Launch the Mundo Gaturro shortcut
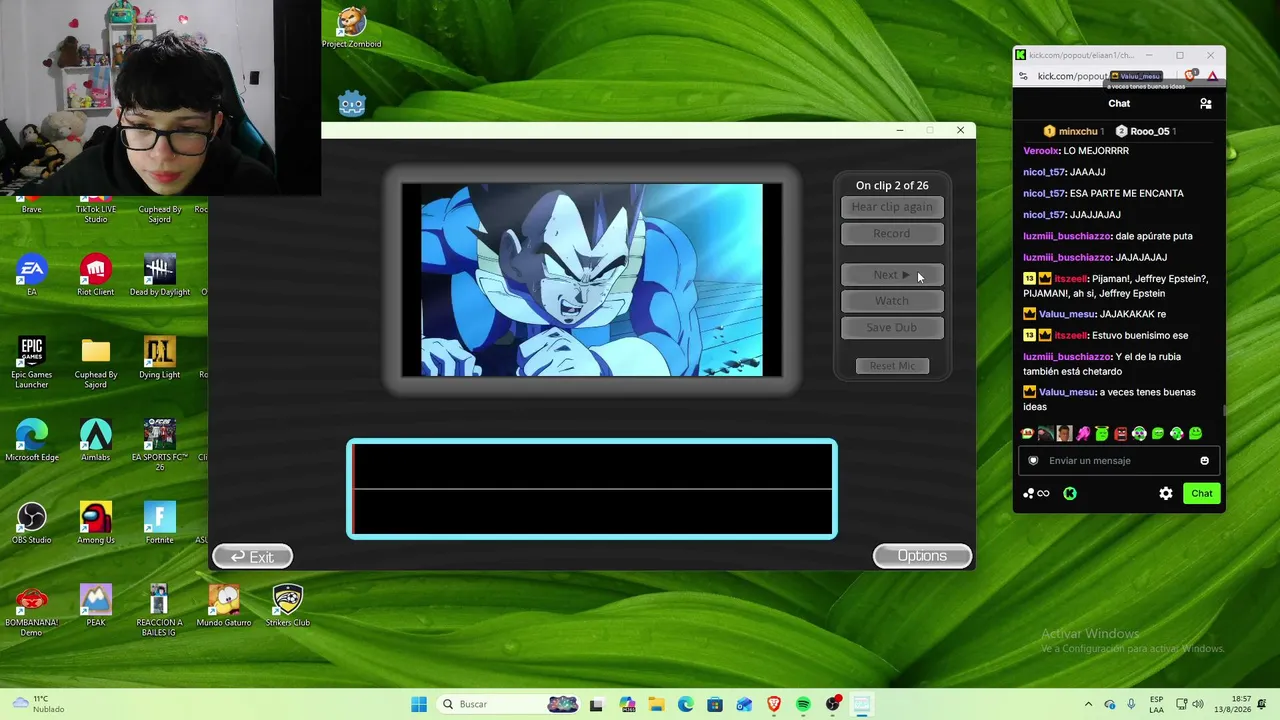 [224, 605]
